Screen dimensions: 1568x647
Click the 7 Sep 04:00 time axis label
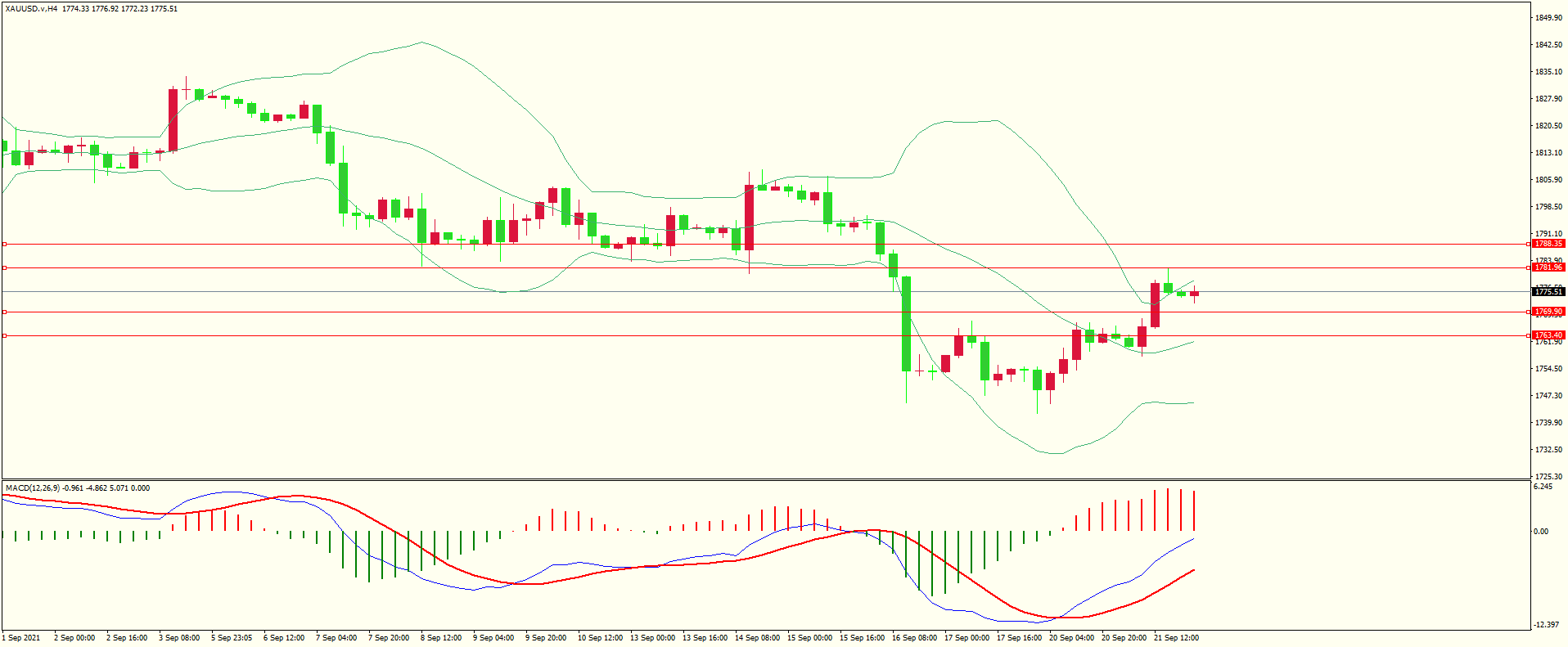point(336,638)
